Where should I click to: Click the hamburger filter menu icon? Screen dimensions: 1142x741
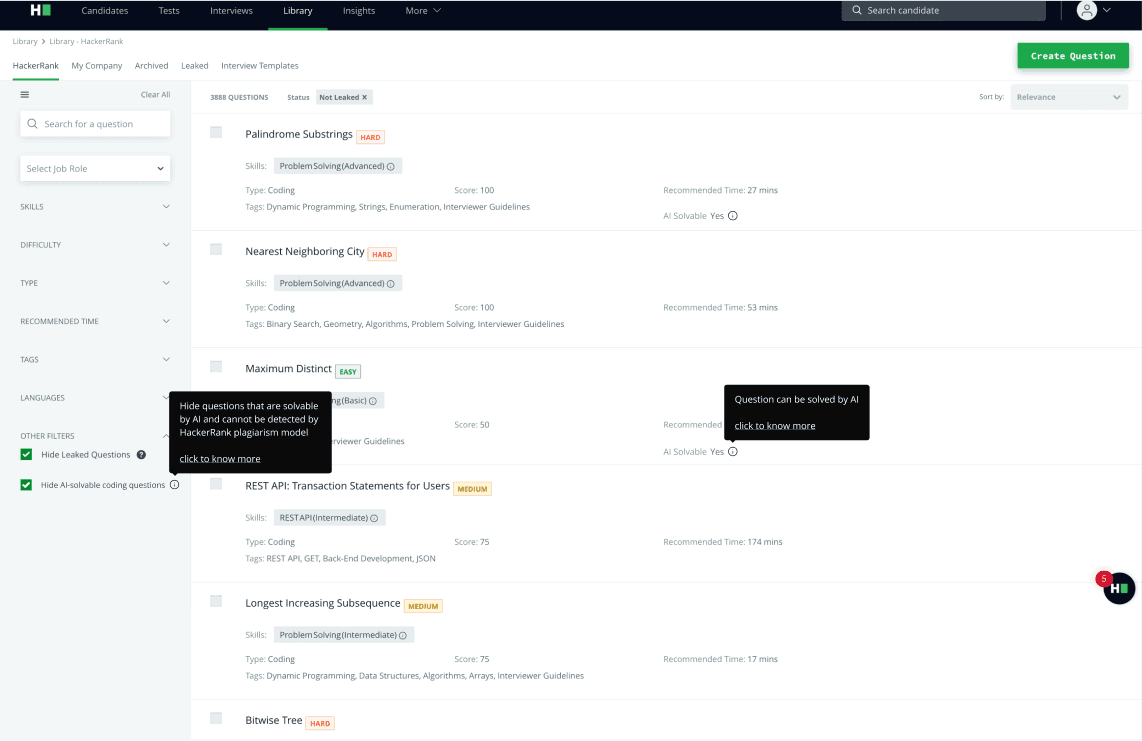click(25, 95)
